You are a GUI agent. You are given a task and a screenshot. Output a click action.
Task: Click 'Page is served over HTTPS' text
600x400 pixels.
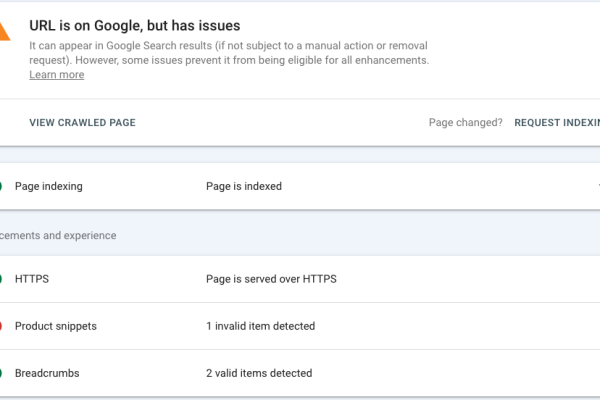coord(271,279)
